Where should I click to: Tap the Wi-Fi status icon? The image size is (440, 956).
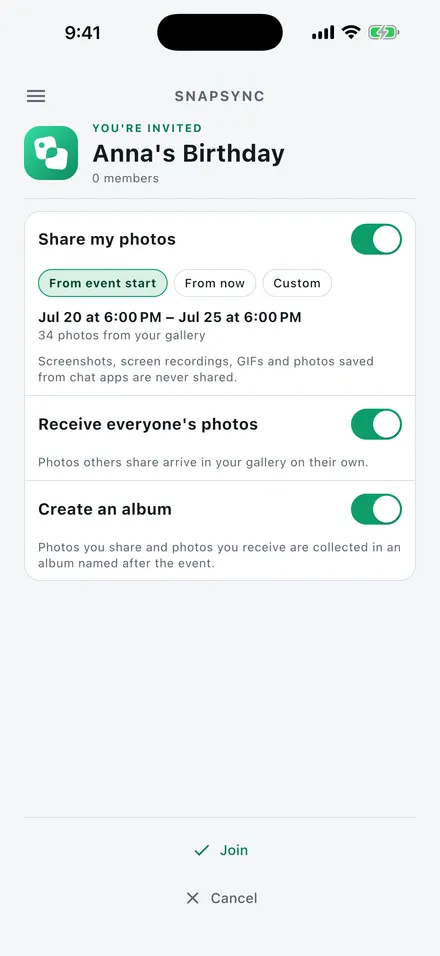click(x=351, y=32)
